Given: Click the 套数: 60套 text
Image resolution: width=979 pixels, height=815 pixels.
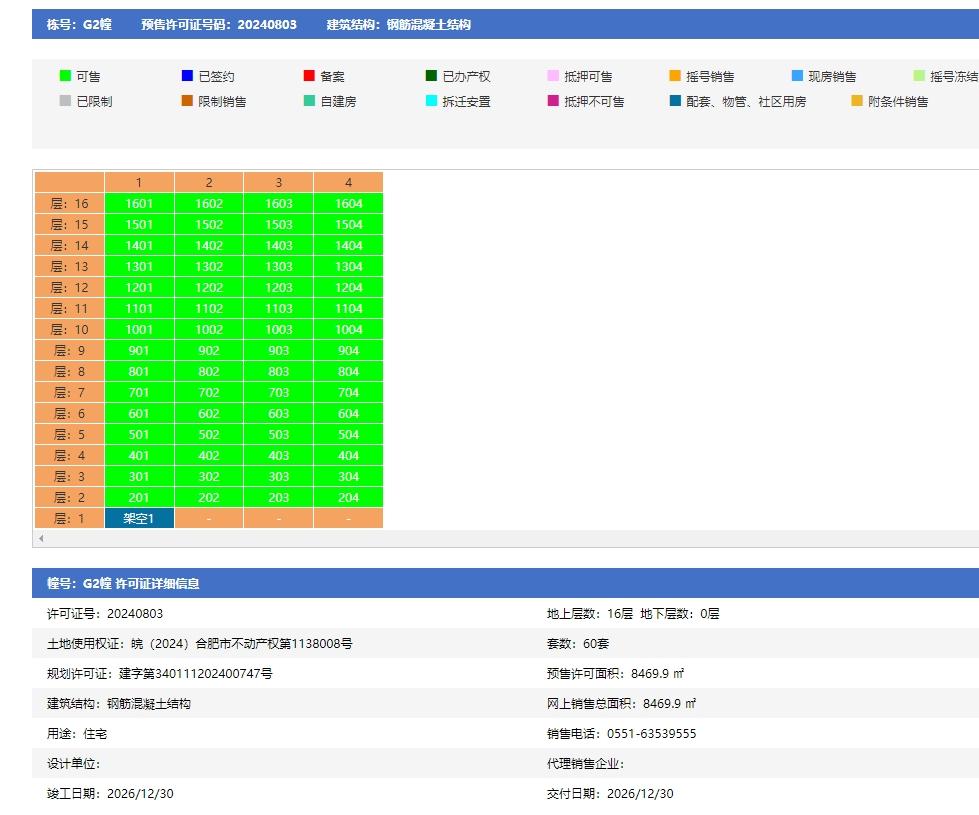Looking at the screenshot, I should (x=578, y=644).
